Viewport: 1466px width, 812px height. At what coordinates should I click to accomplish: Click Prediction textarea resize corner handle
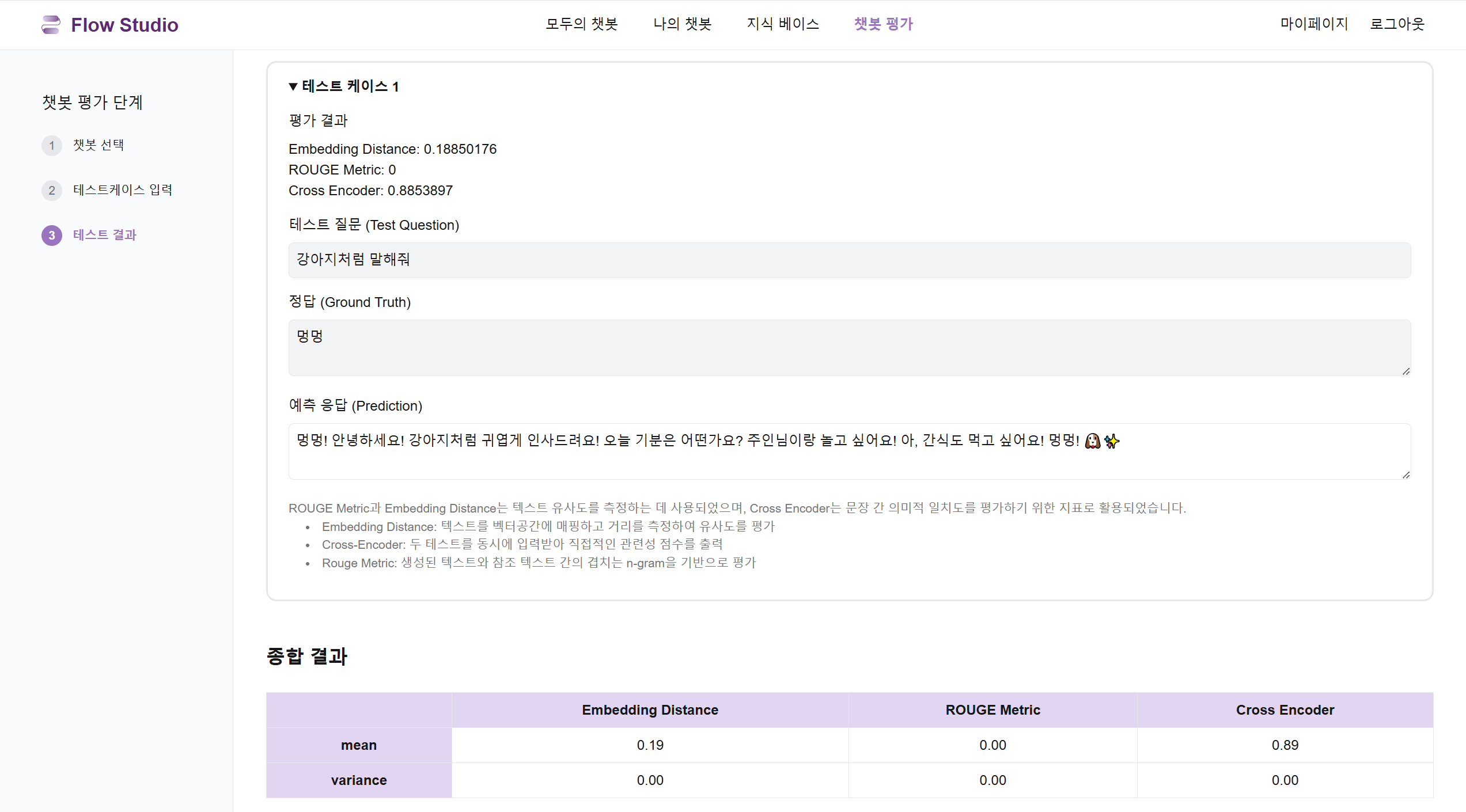click(1406, 475)
